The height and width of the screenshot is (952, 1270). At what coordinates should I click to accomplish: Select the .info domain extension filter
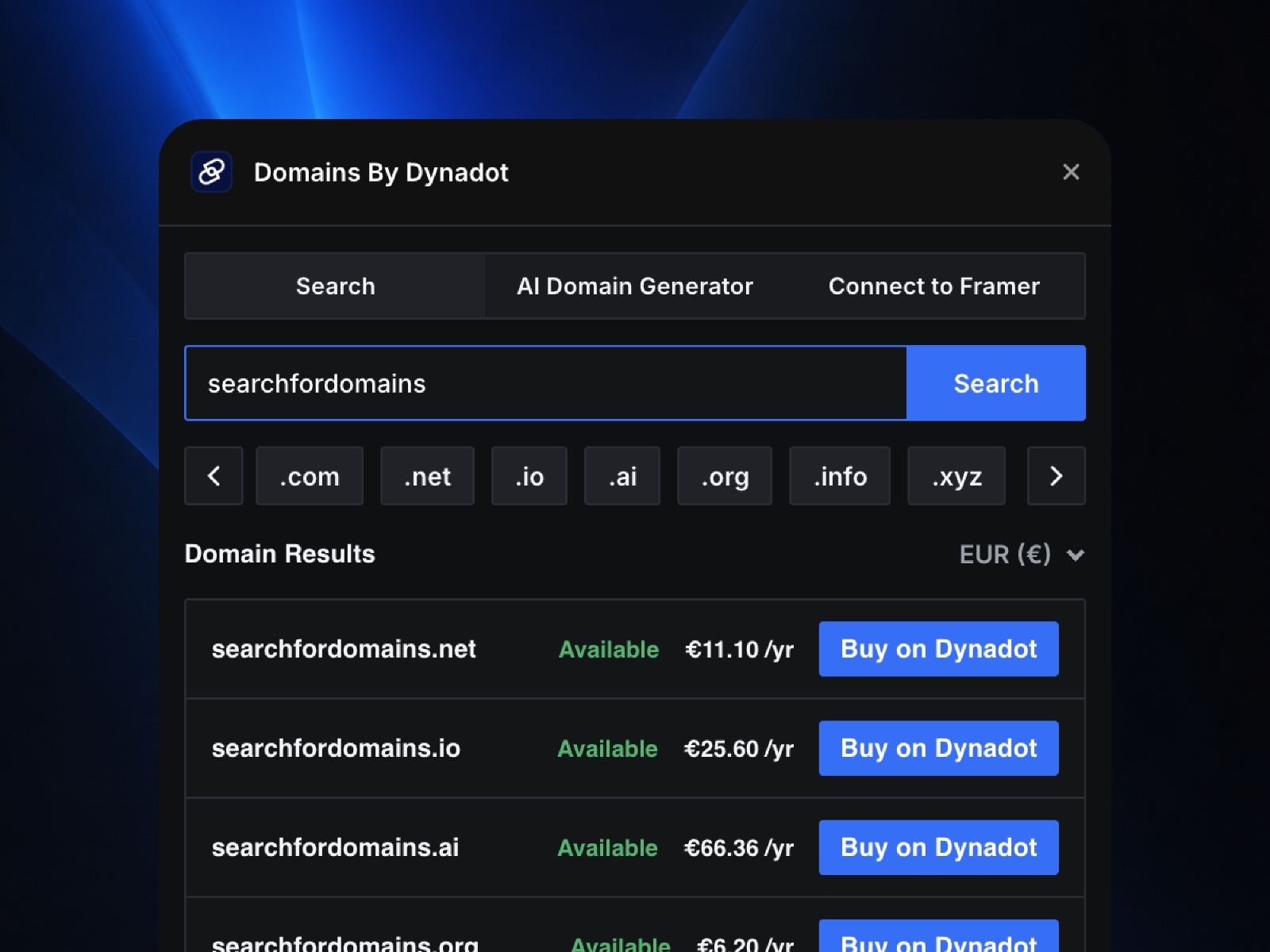(x=839, y=476)
